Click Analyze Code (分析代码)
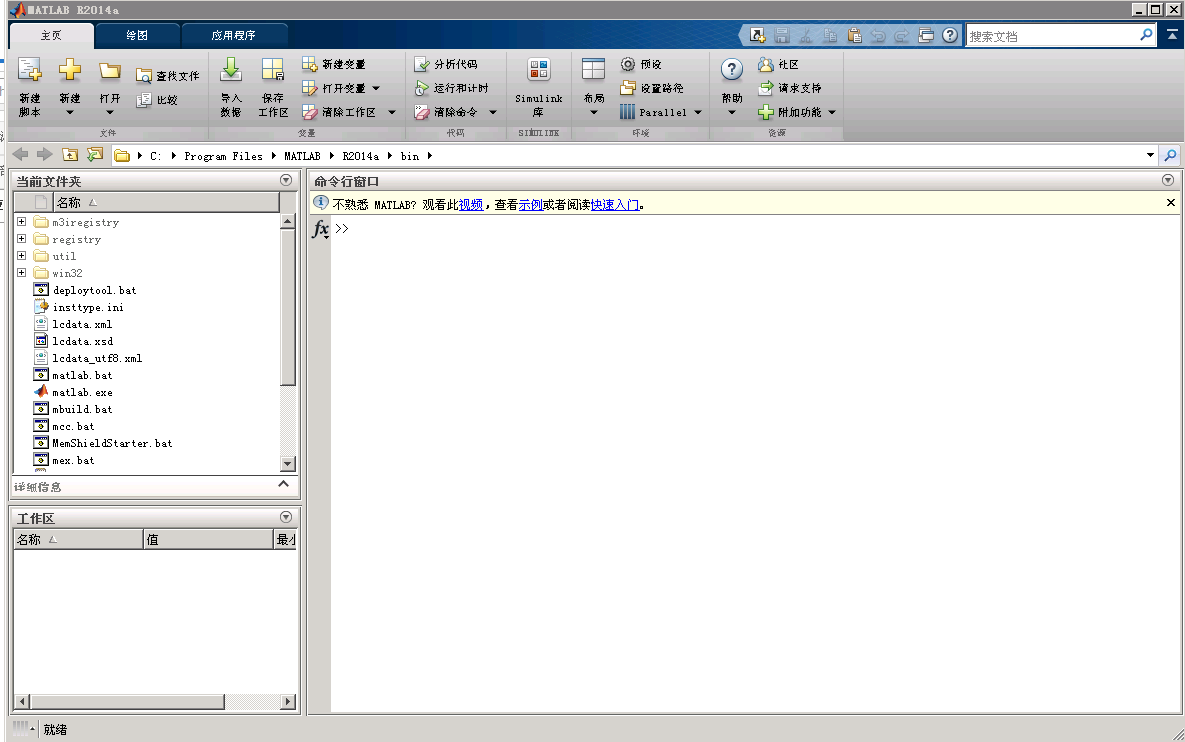The height and width of the screenshot is (742, 1185). (x=446, y=64)
